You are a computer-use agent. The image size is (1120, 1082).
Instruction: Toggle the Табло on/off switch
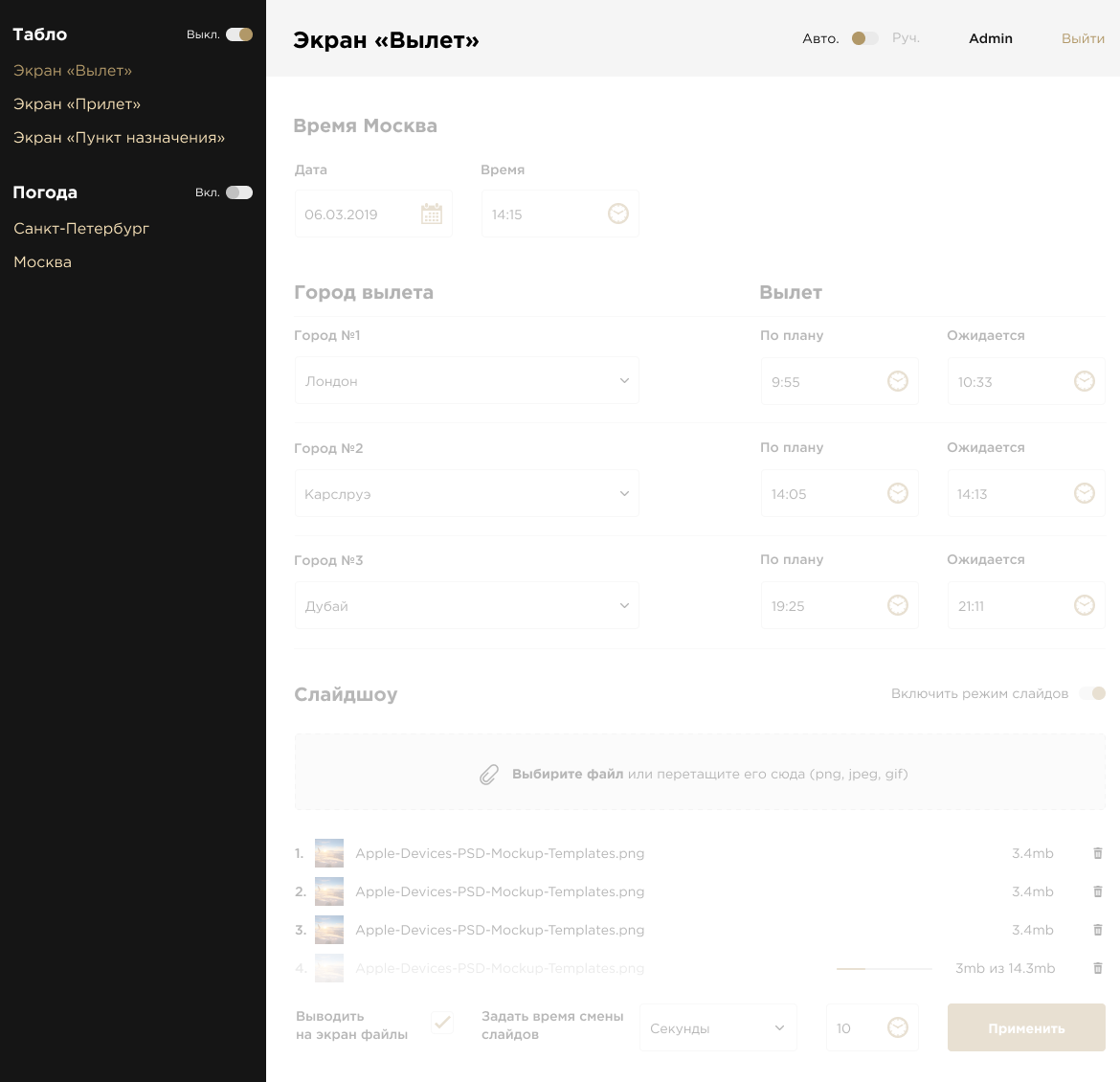239,34
